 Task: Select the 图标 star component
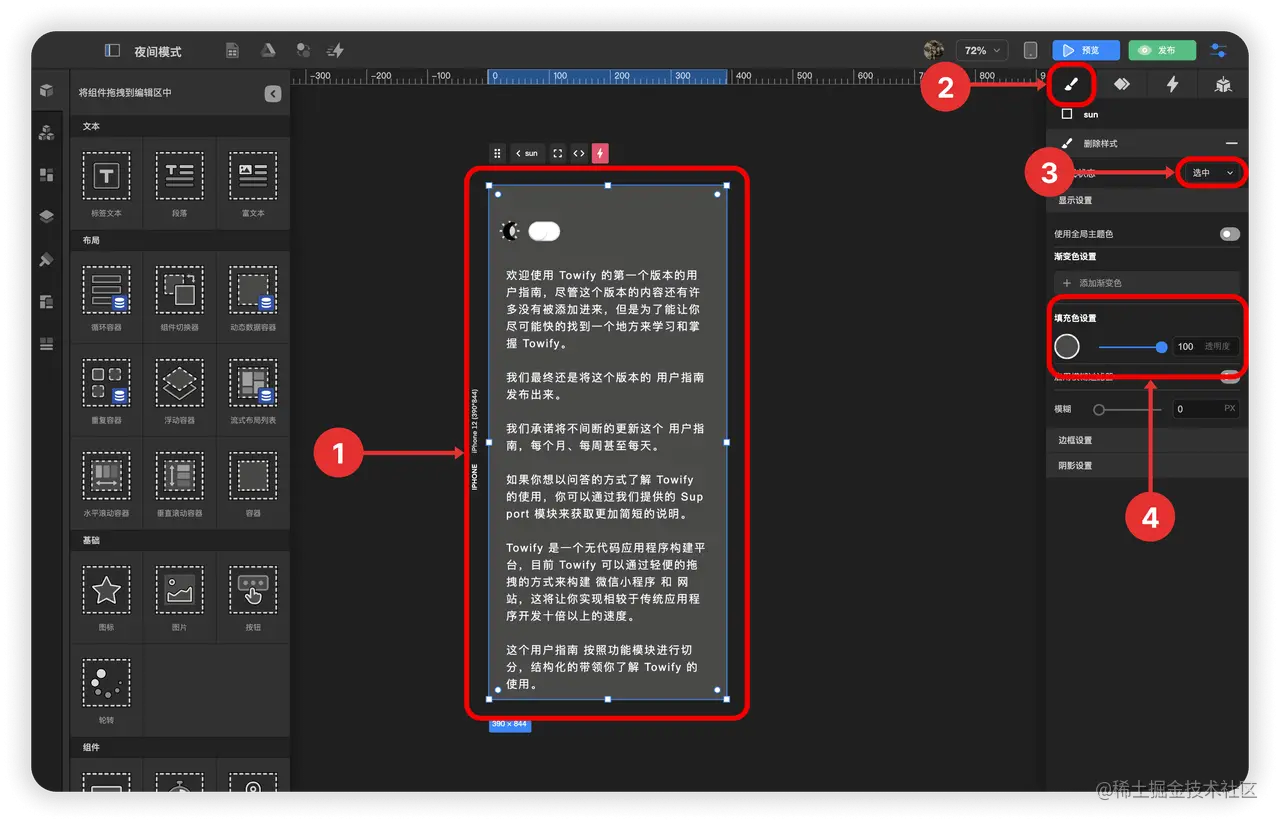point(107,596)
